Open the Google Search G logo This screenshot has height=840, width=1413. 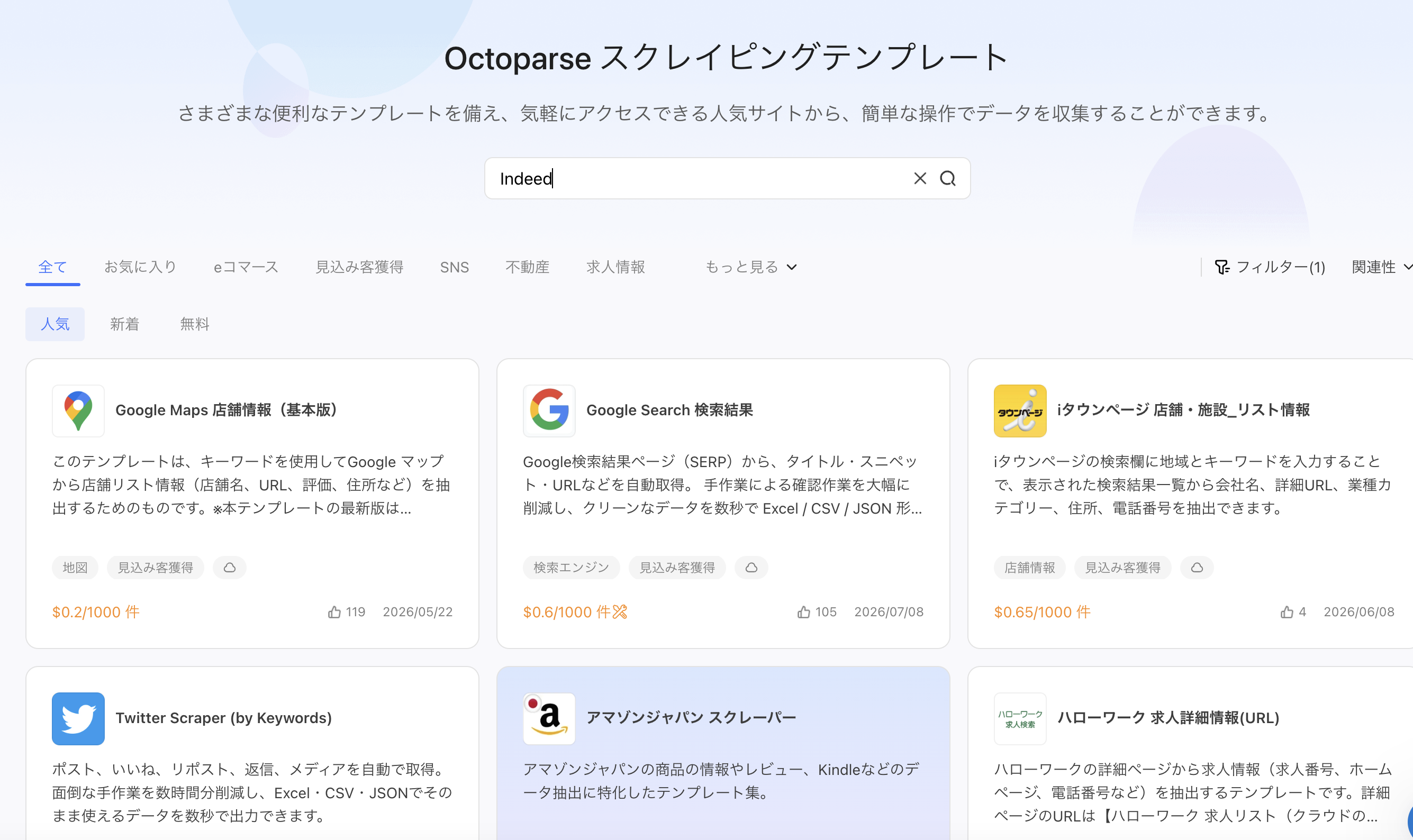pyautogui.click(x=549, y=410)
